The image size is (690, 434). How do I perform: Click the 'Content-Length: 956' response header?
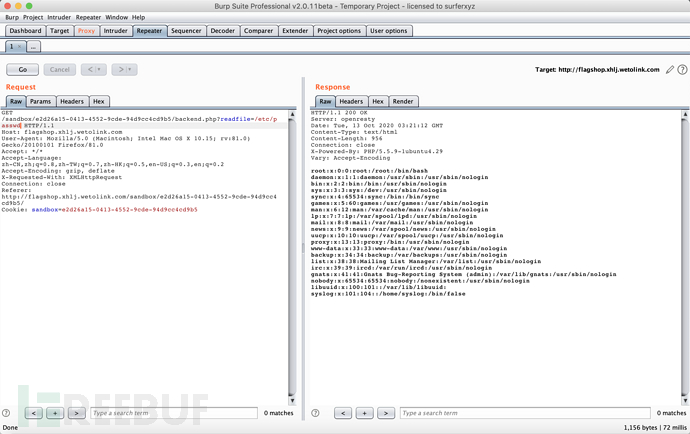[x=346, y=138]
